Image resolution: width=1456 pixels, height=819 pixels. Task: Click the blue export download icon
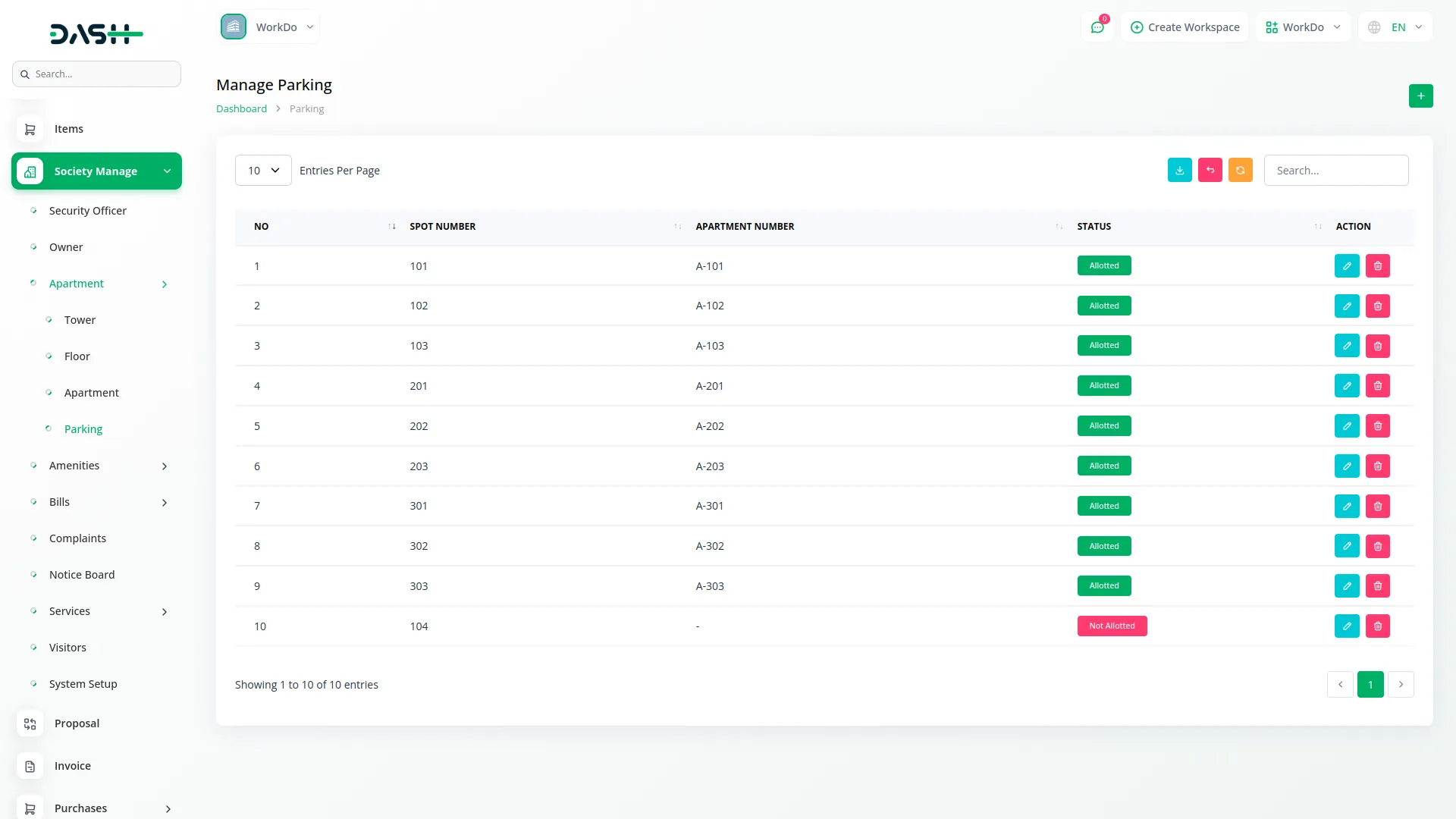click(x=1179, y=171)
